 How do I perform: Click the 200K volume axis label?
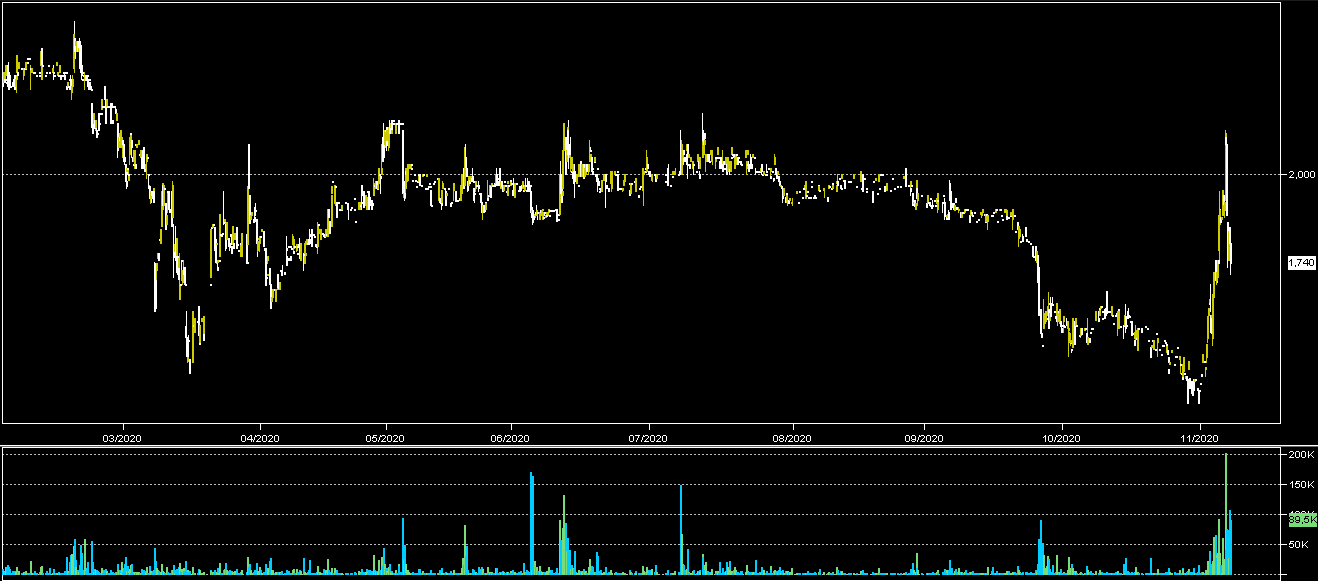point(1300,455)
